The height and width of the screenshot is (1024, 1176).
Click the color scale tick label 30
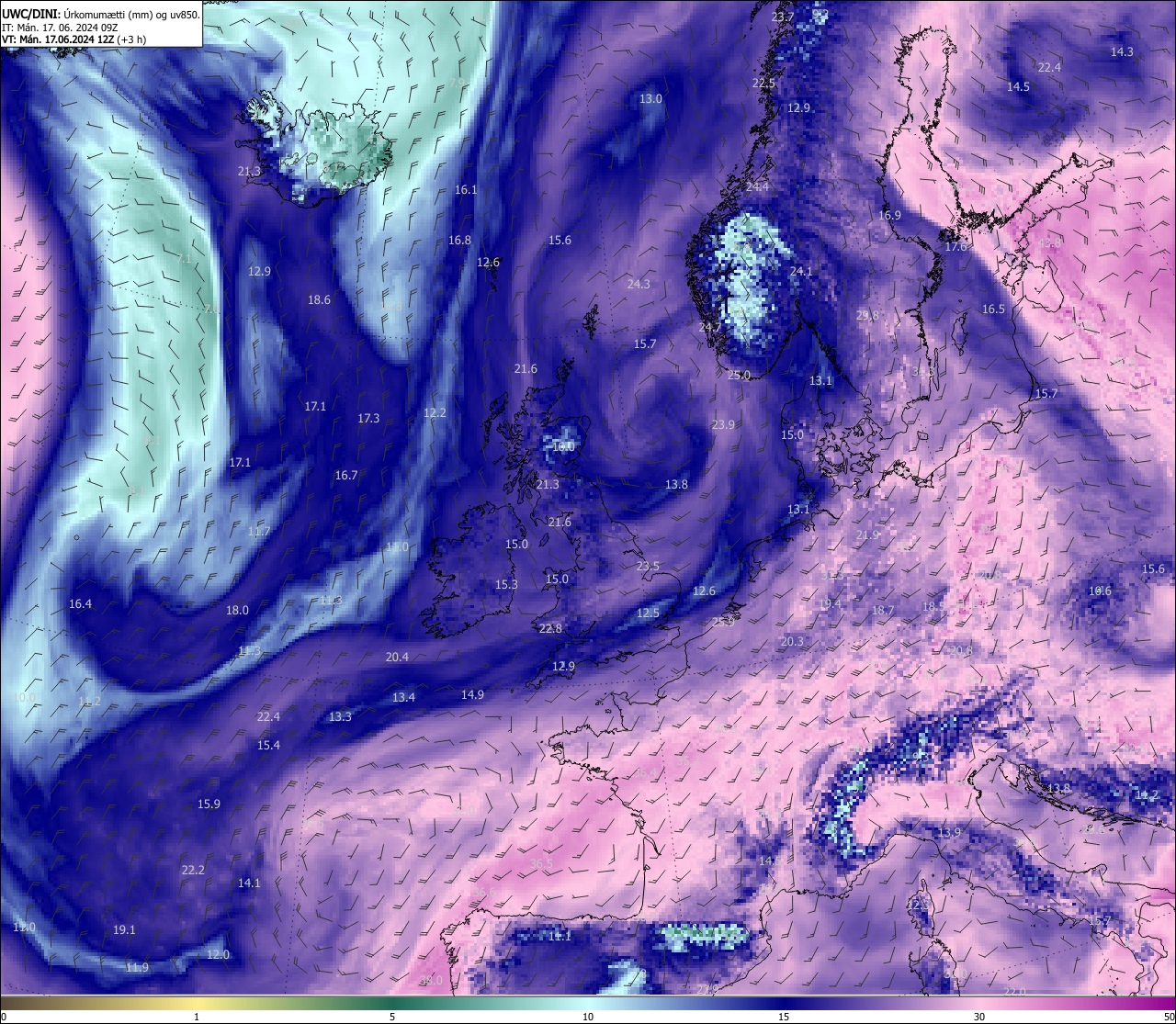[979, 1016]
